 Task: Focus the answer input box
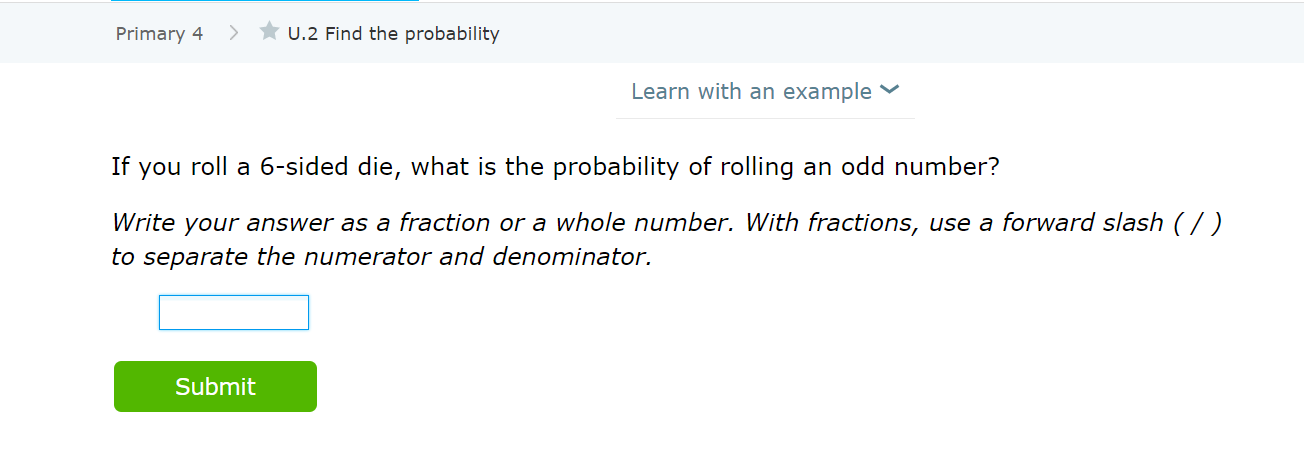point(234,312)
